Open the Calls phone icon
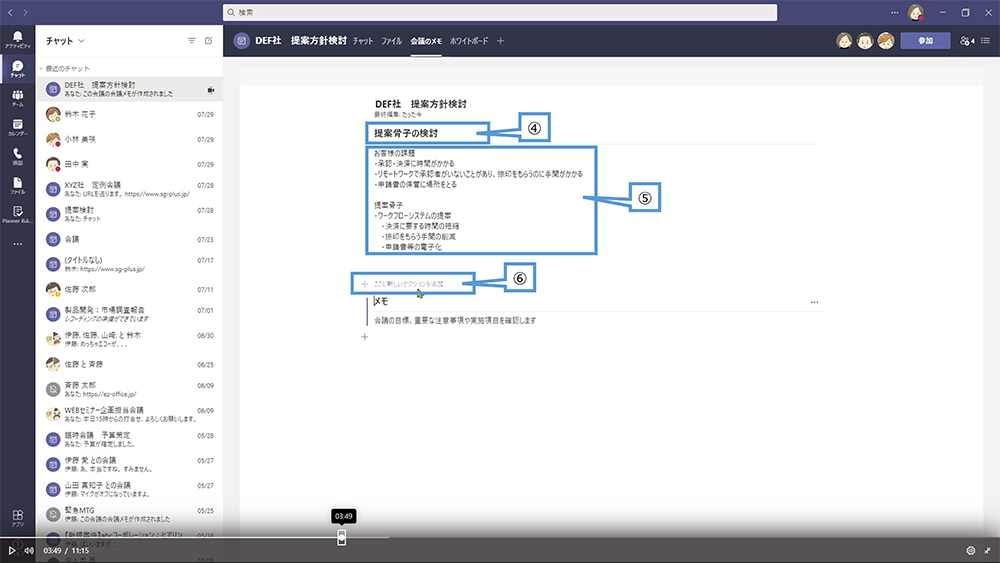 point(17,155)
